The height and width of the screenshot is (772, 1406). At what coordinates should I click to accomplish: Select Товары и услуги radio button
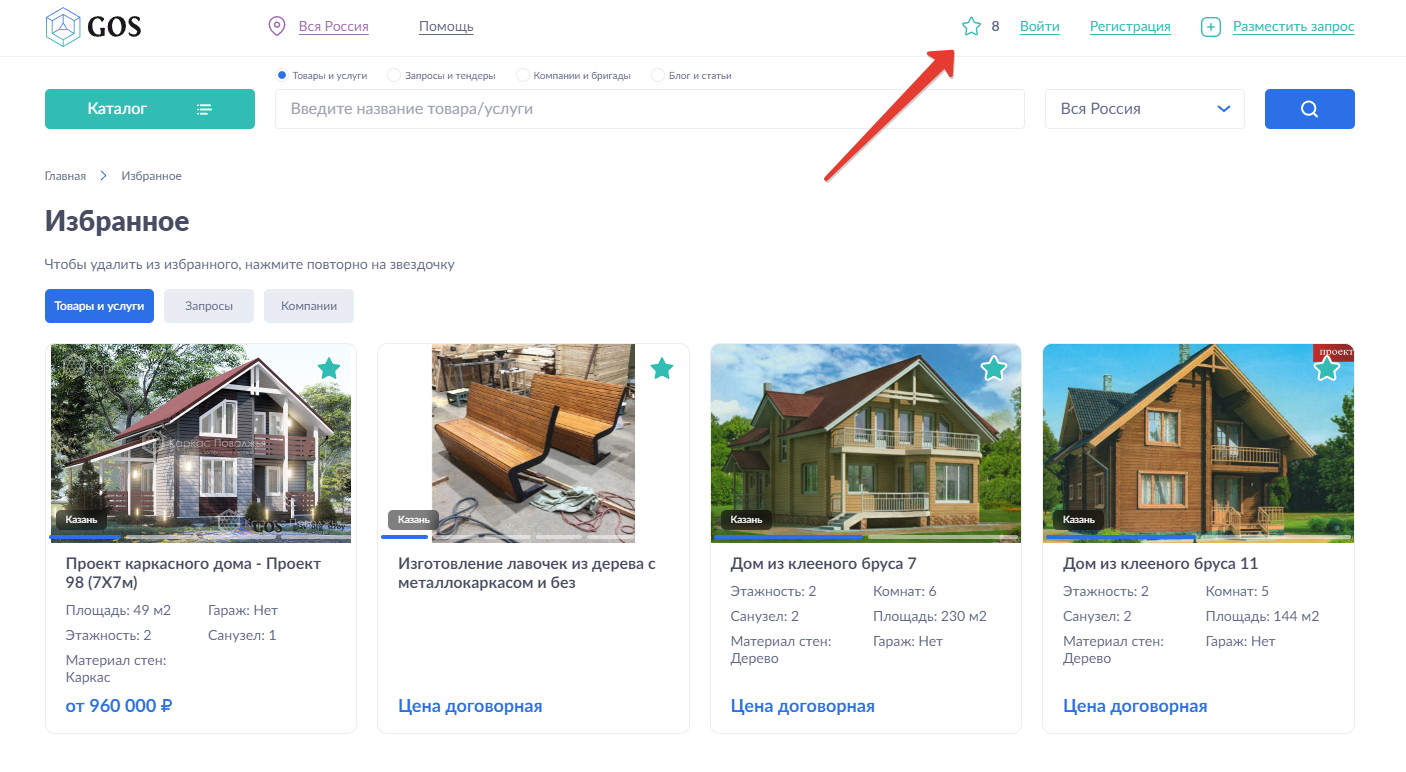pos(282,75)
